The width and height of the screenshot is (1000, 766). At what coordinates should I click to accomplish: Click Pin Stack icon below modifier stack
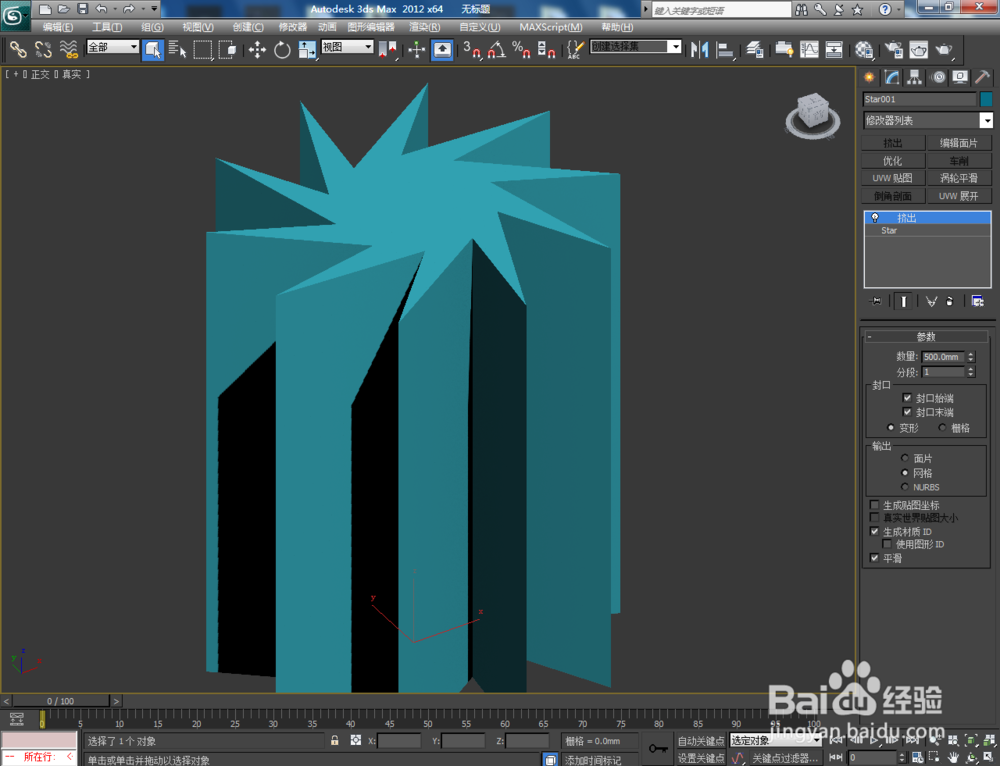876,301
